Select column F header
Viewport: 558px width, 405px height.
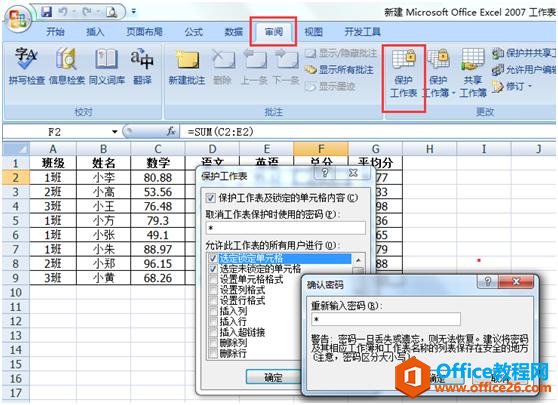(321, 148)
